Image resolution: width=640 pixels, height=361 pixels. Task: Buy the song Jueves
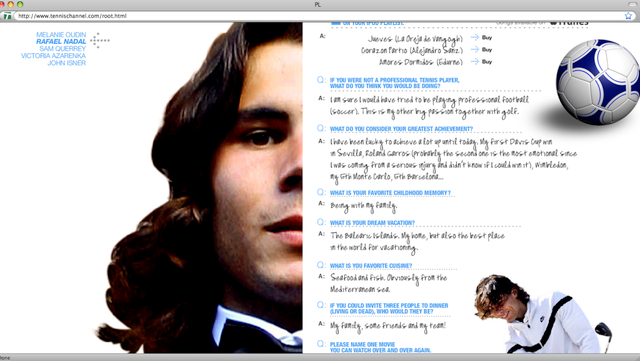(487, 38)
